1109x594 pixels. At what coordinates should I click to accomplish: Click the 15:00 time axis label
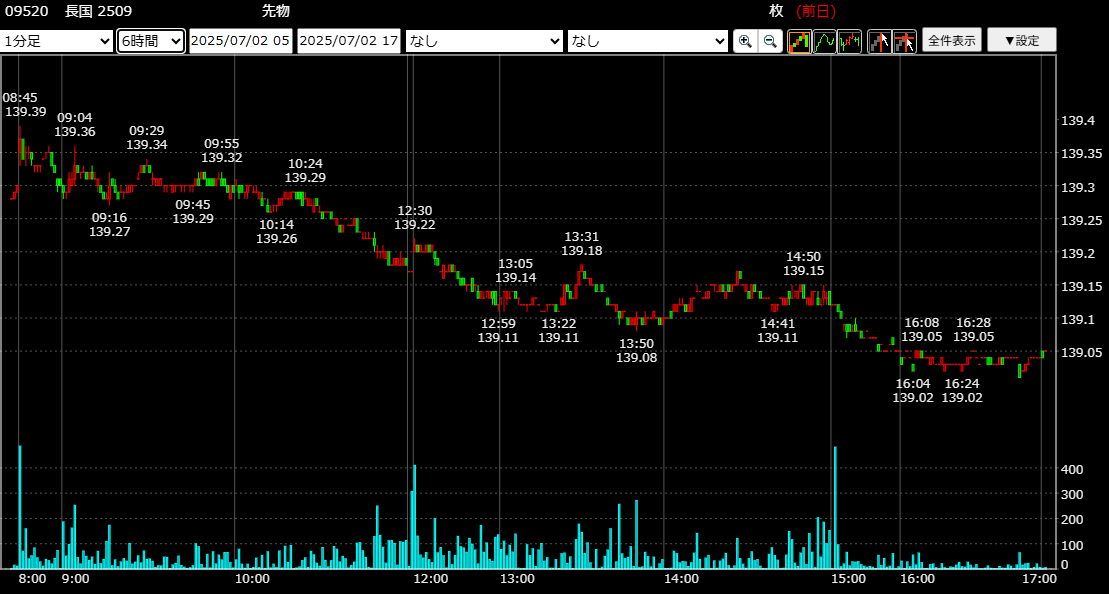tap(848, 578)
